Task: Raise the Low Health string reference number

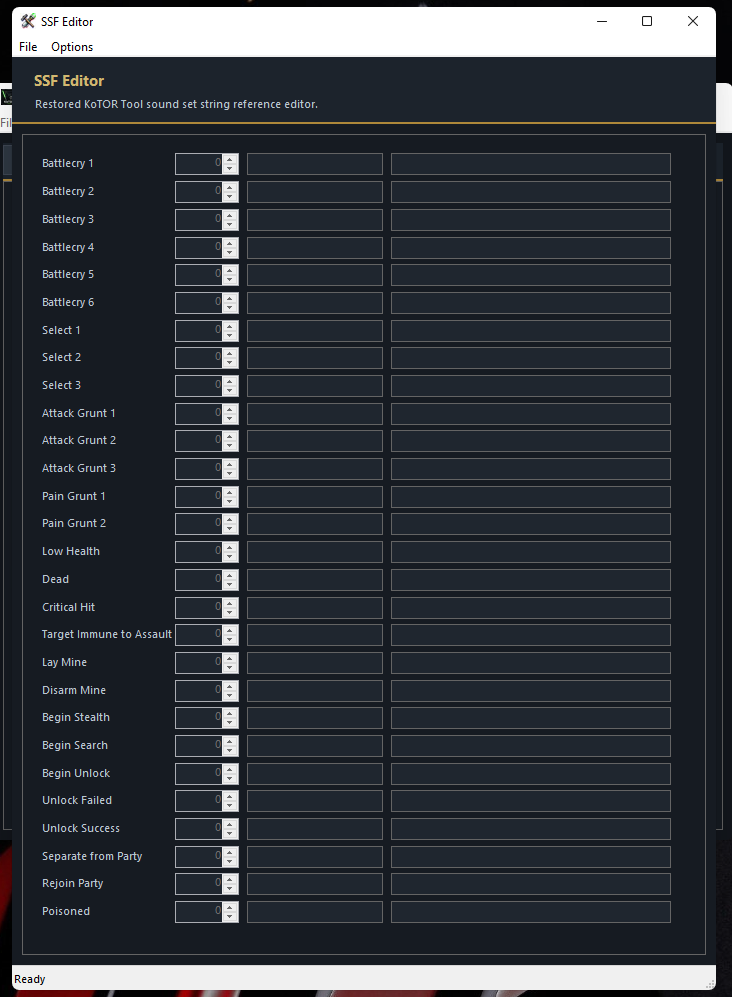Action: pos(230,547)
